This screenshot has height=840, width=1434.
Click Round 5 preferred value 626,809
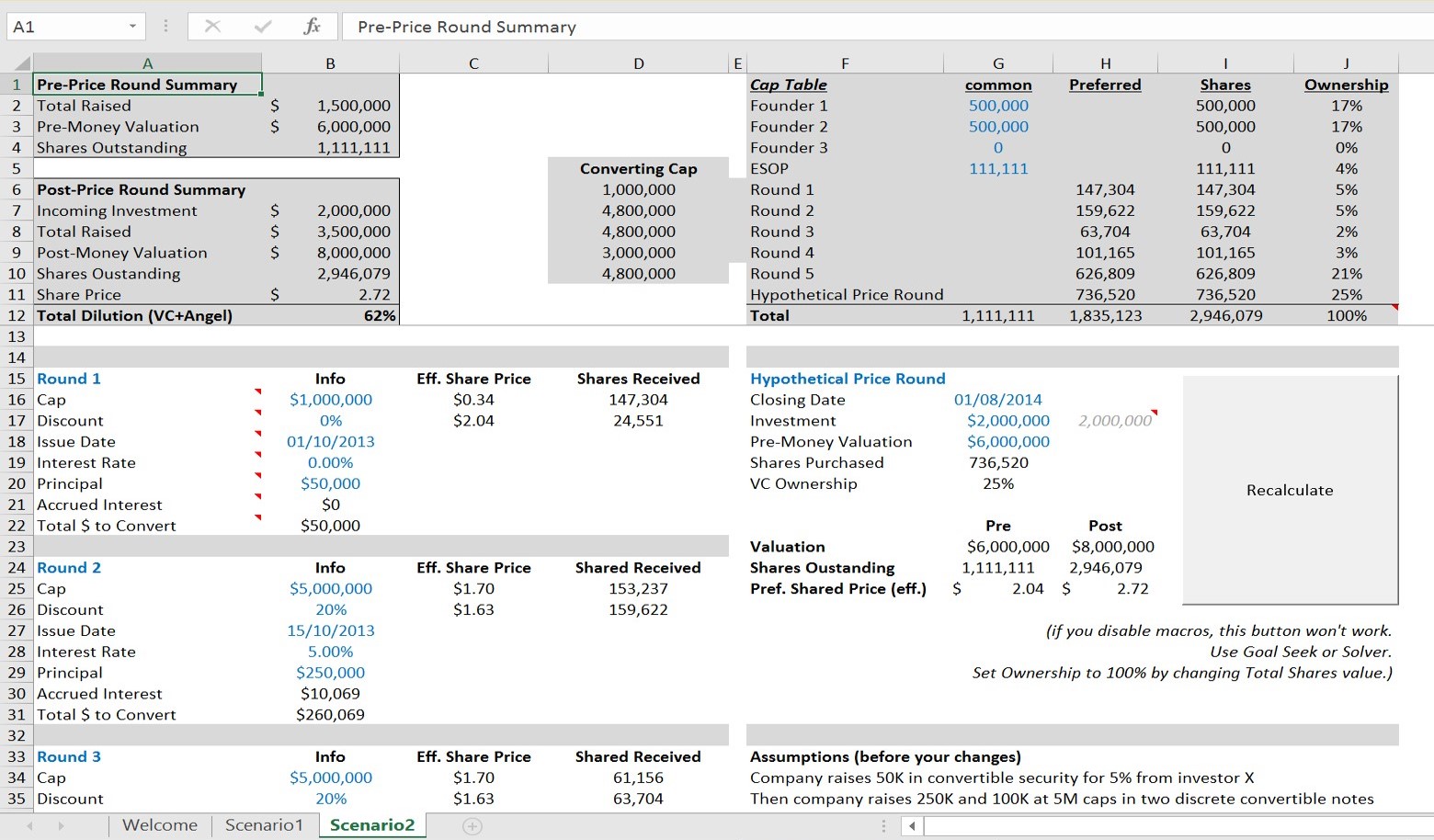1106,274
